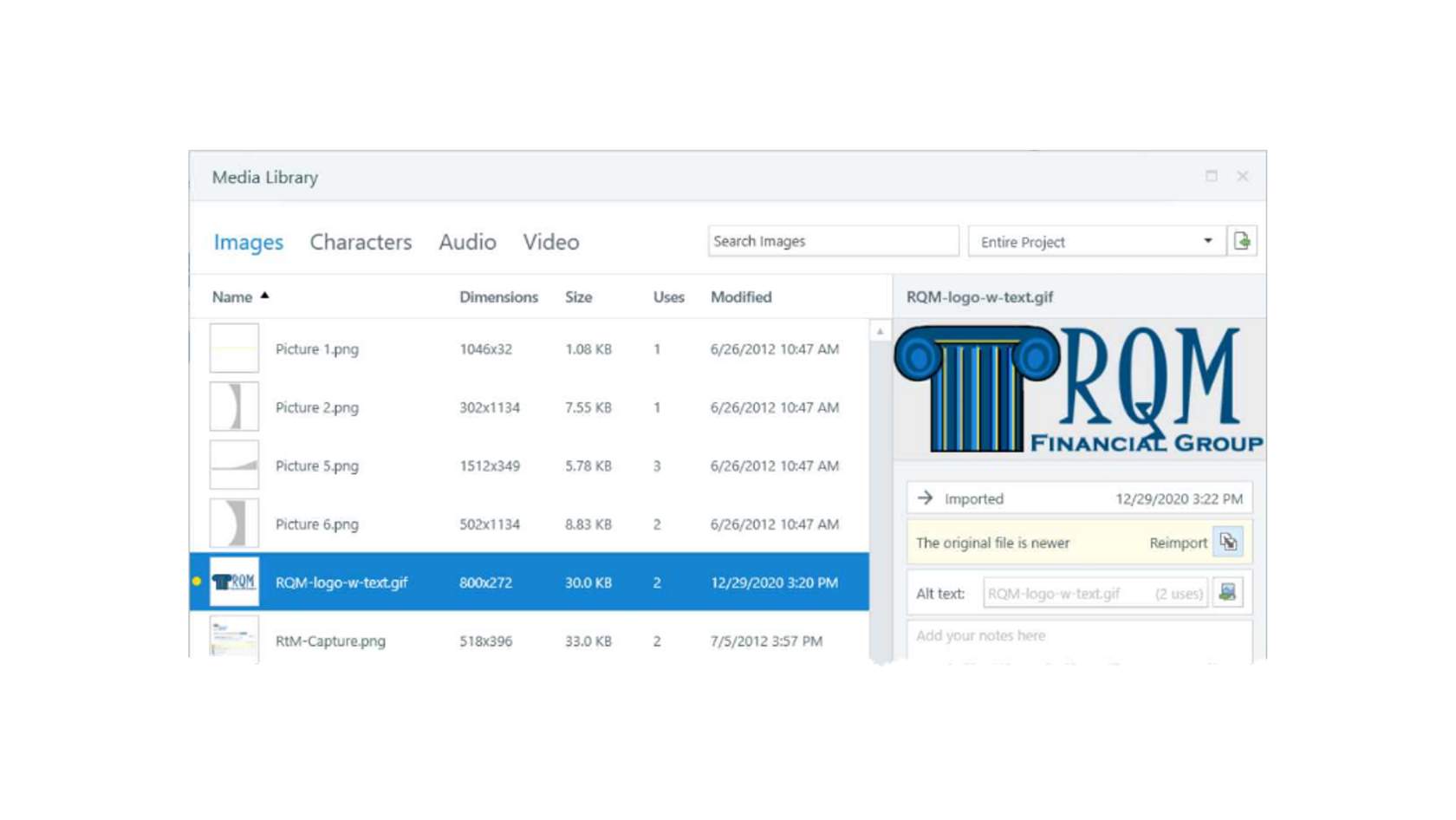The width and height of the screenshot is (1456, 820).
Task: Select the Picture 2.png thumbnail
Action: pos(234,407)
